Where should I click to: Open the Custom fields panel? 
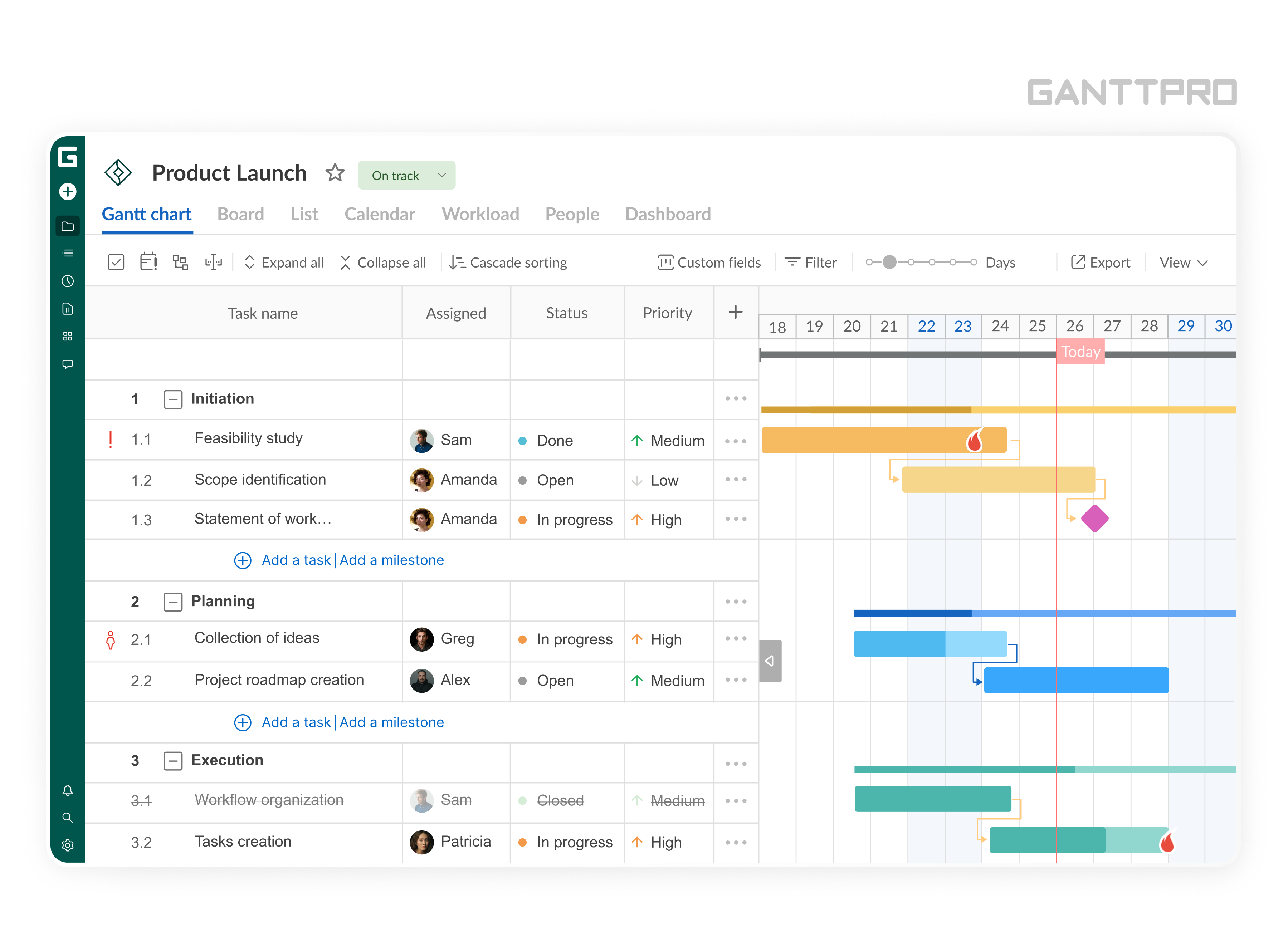pyautogui.click(x=709, y=262)
